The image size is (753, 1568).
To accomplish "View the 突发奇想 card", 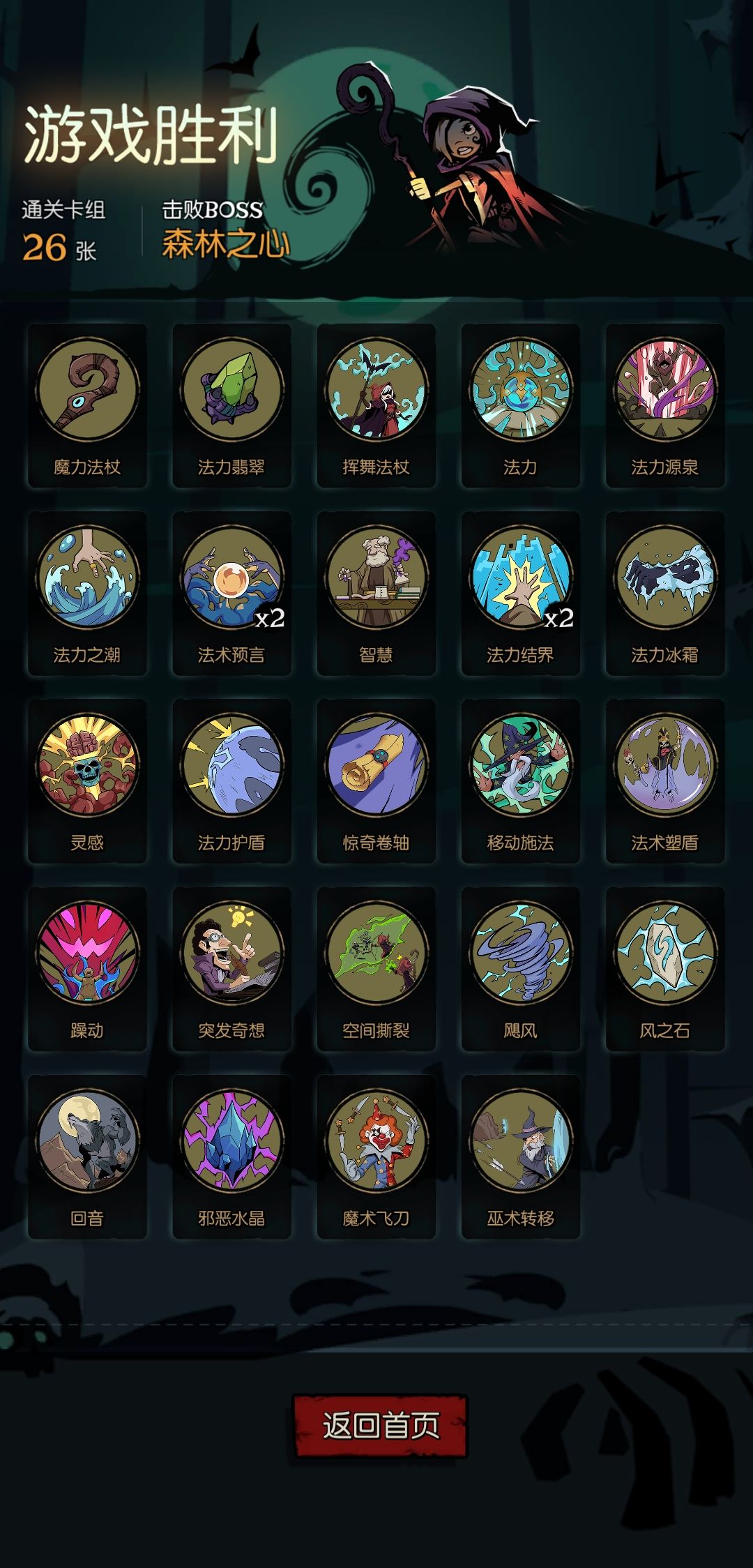I will pos(231,969).
